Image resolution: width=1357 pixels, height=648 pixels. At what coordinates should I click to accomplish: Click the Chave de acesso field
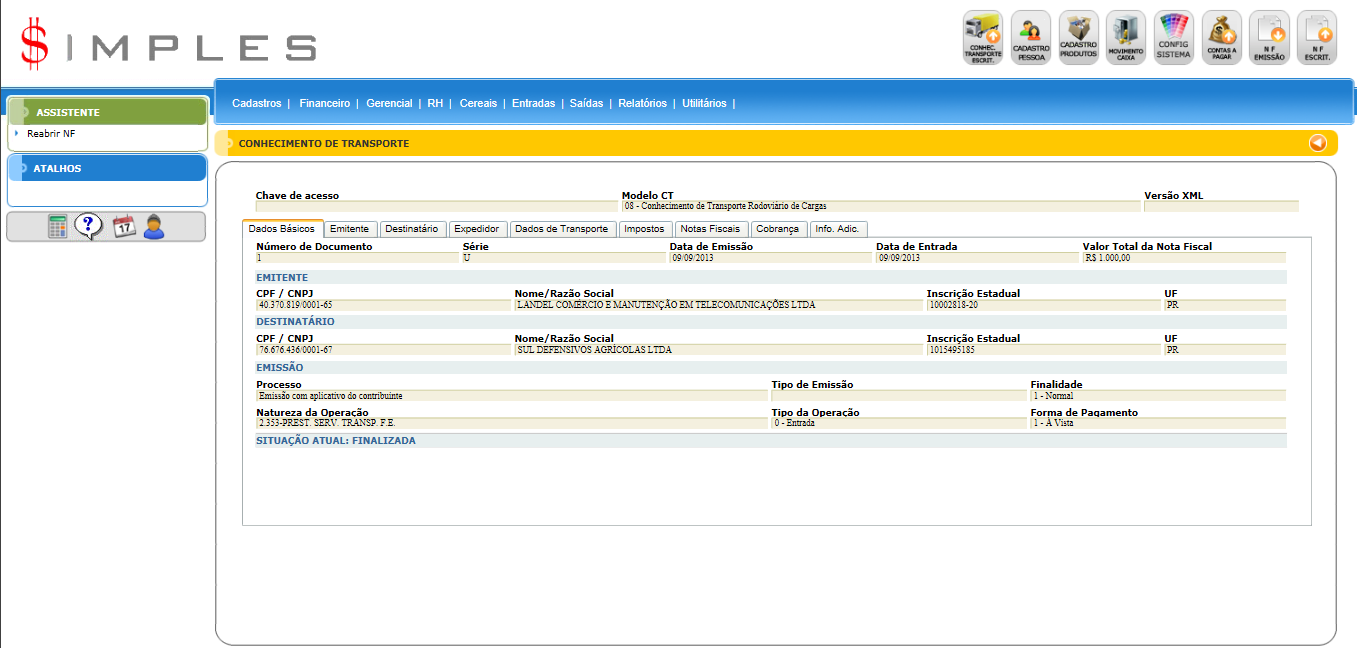pos(436,207)
